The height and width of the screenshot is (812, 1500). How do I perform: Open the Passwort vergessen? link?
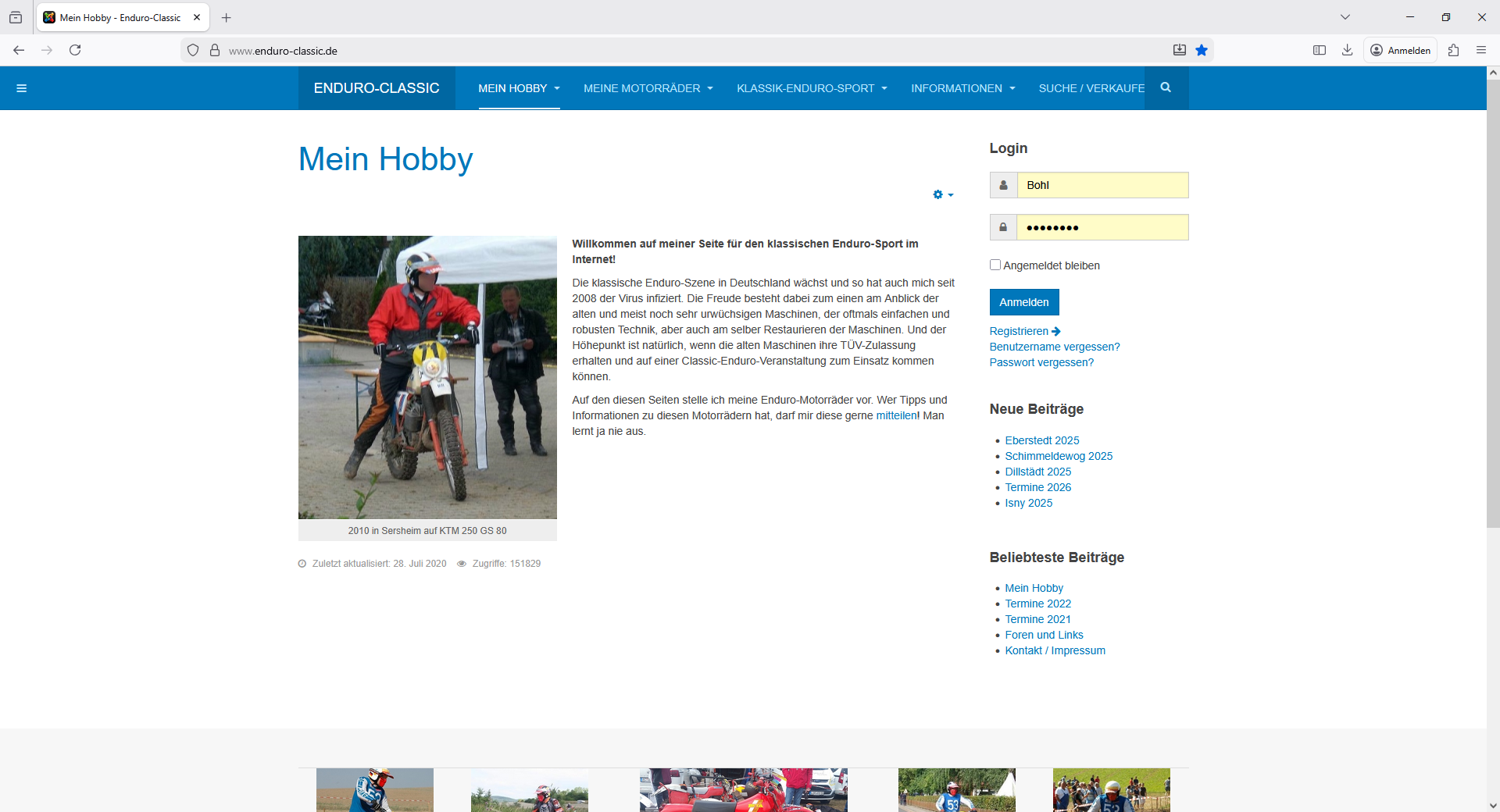pos(1041,362)
